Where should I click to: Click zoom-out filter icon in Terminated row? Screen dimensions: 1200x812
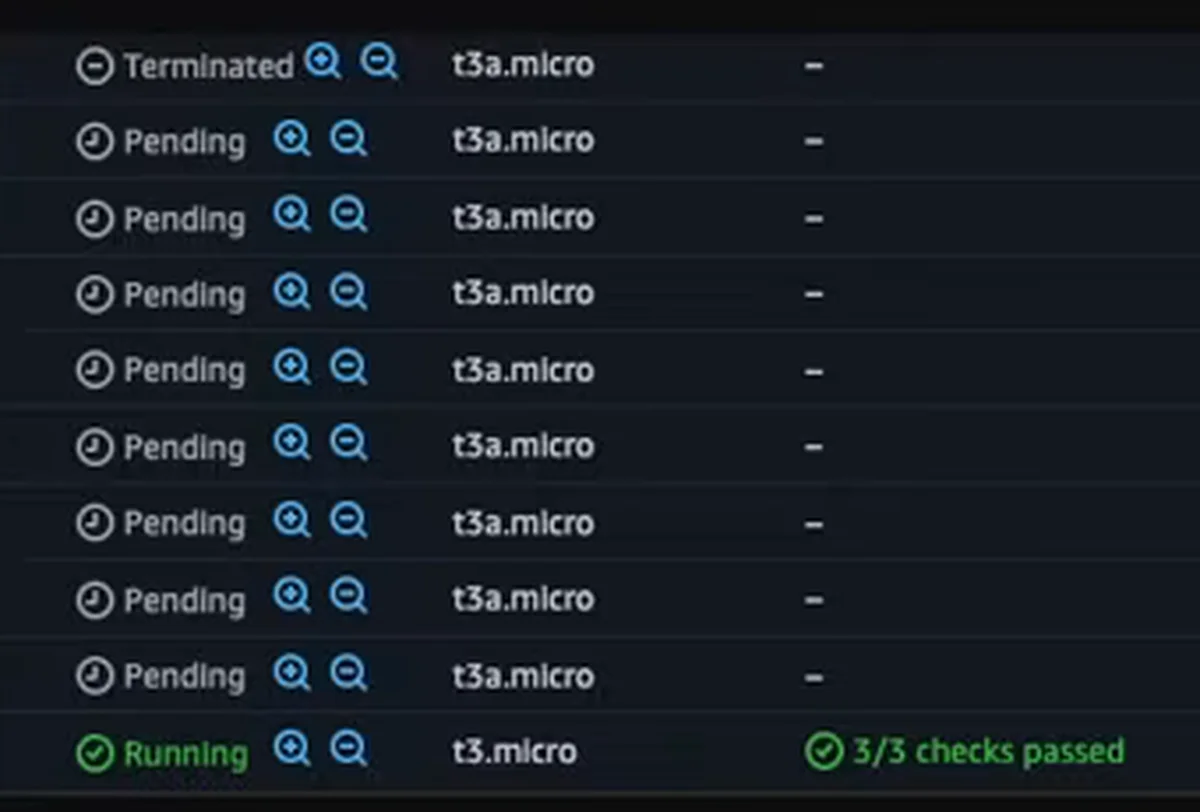380,63
